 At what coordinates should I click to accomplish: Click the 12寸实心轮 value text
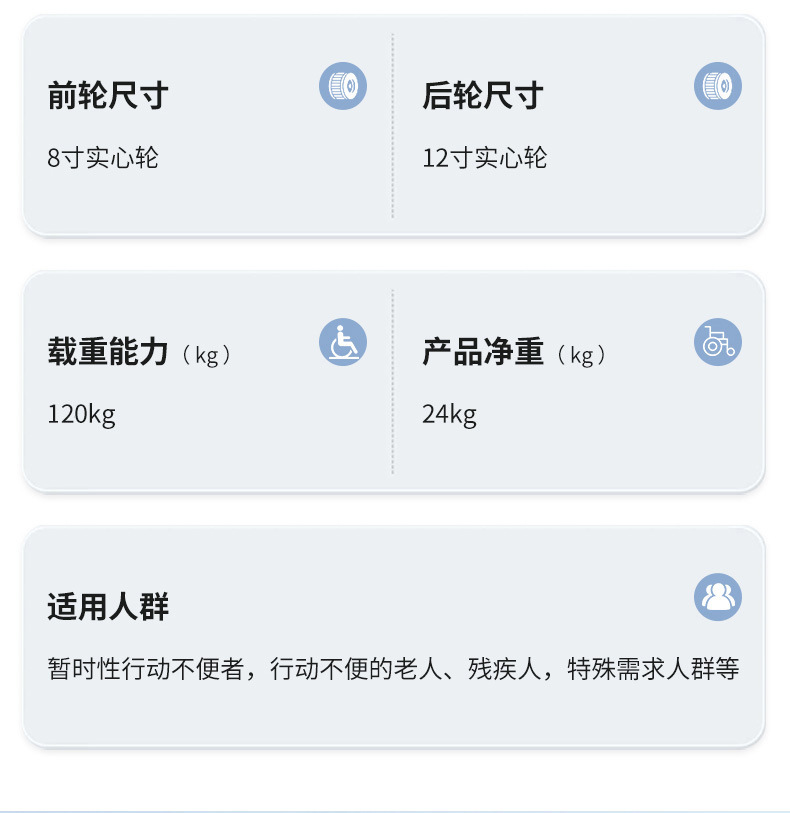[x=485, y=158]
